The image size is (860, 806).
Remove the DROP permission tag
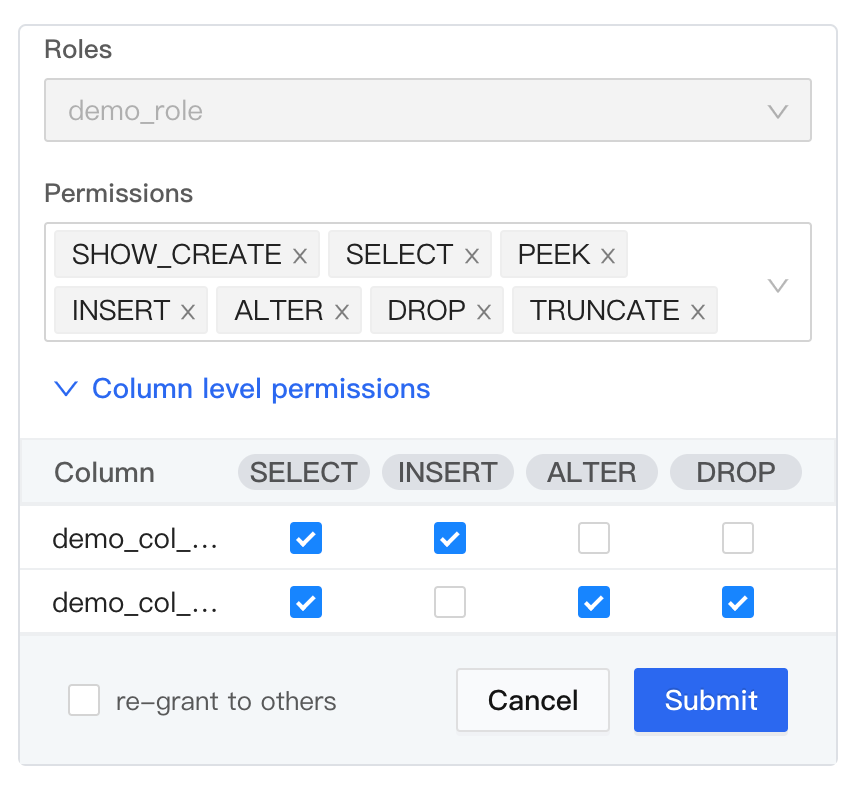[484, 312]
